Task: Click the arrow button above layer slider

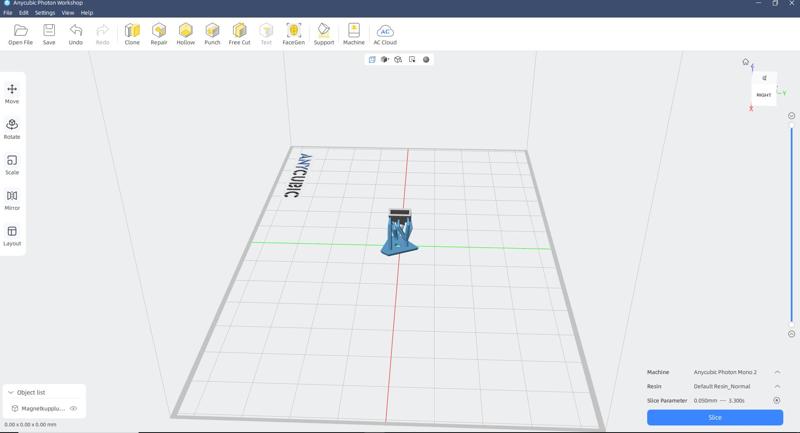Action: [x=791, y=116]
